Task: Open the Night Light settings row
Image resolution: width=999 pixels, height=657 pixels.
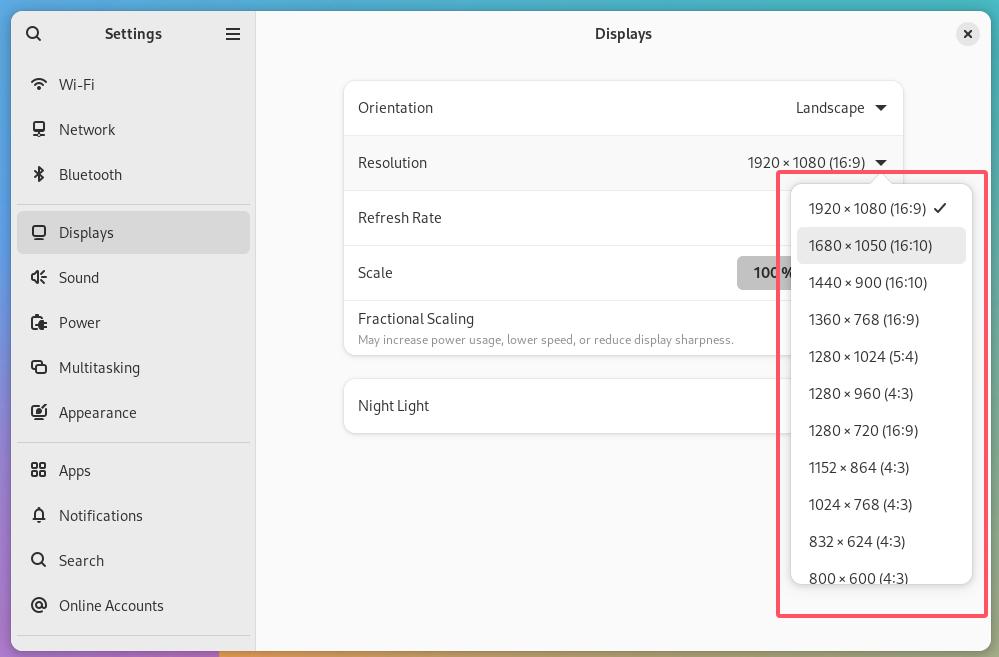Action: 560,406
